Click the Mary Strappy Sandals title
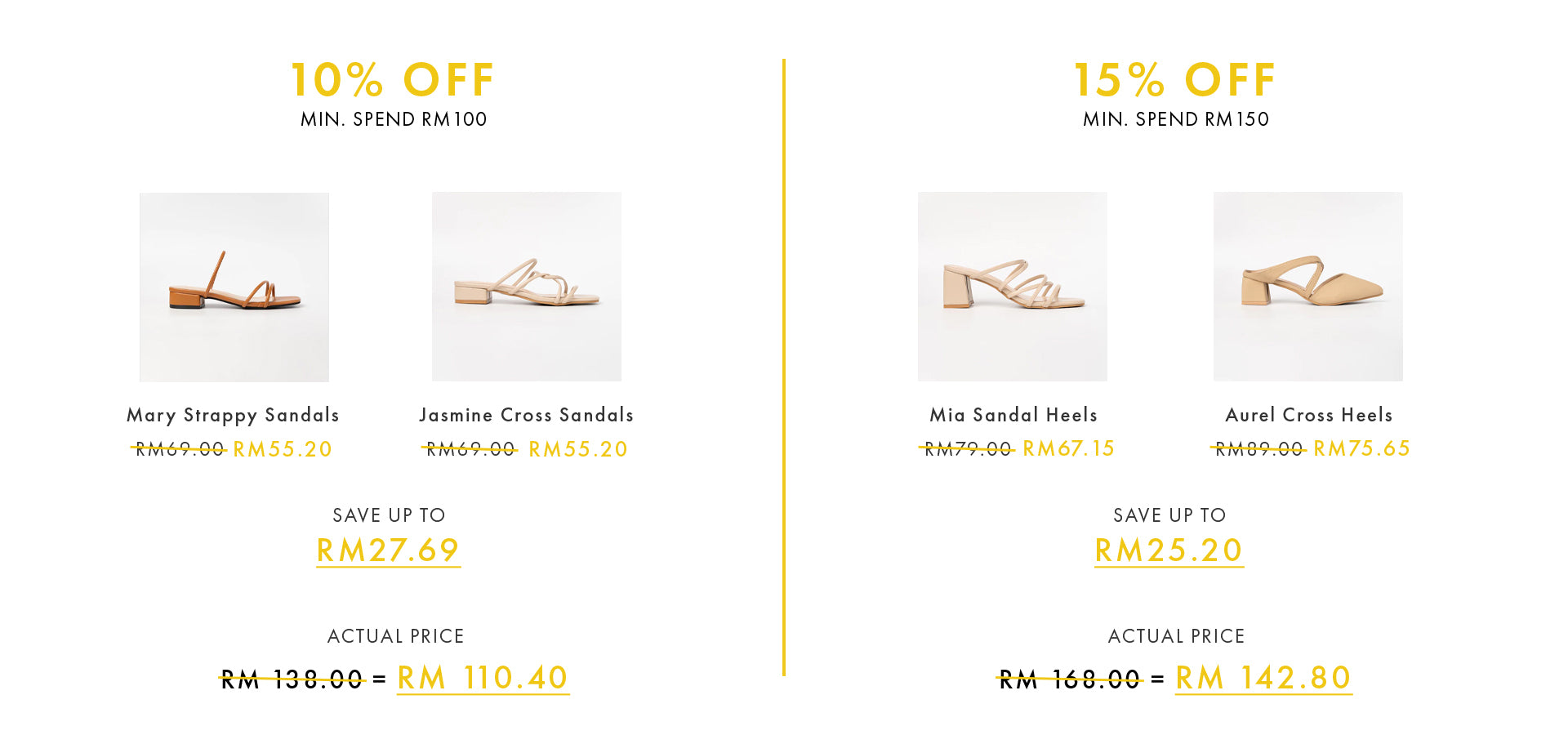 (x=233, y=416)
